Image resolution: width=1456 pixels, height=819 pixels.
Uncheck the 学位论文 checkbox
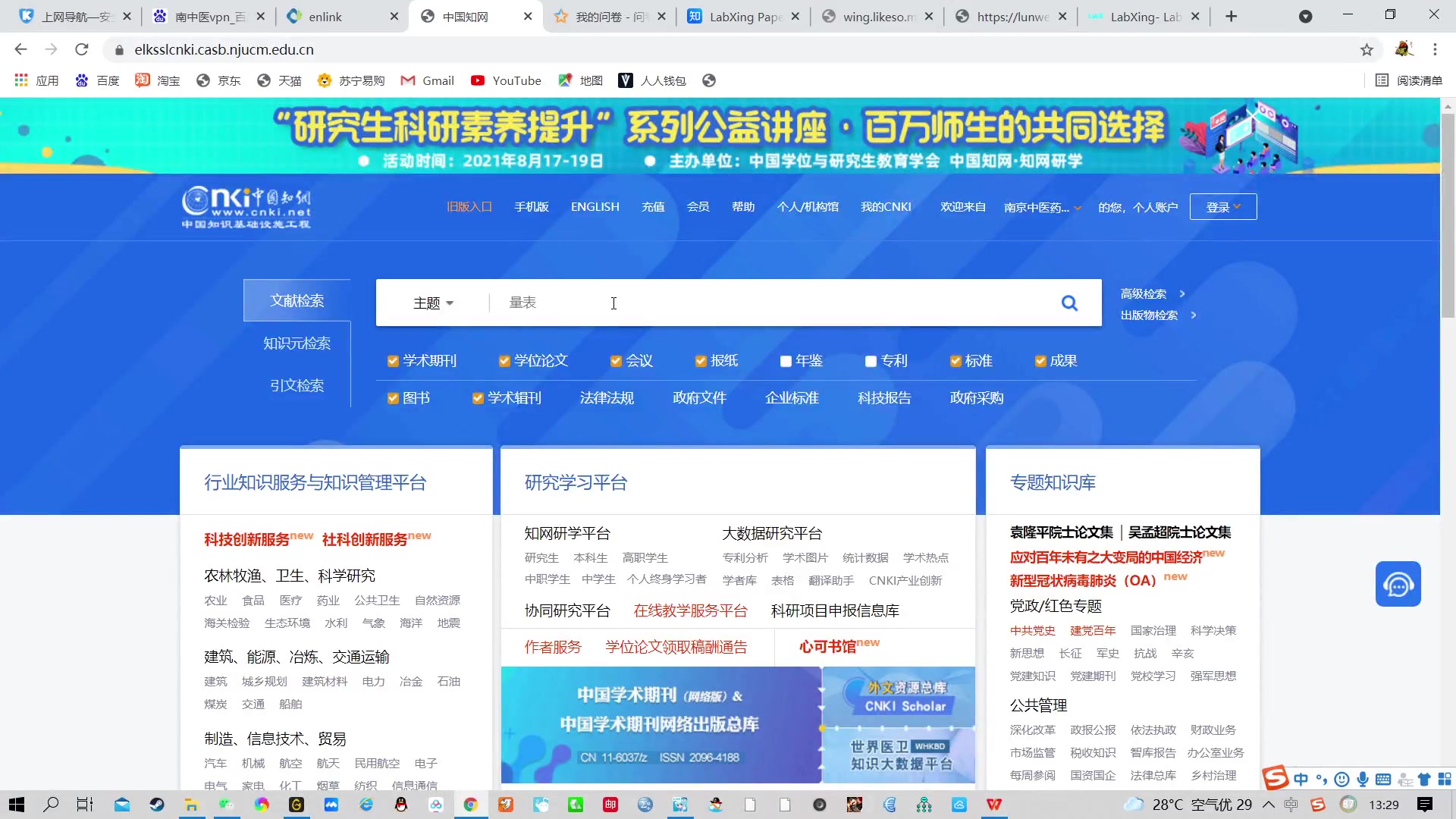[504, 361]
